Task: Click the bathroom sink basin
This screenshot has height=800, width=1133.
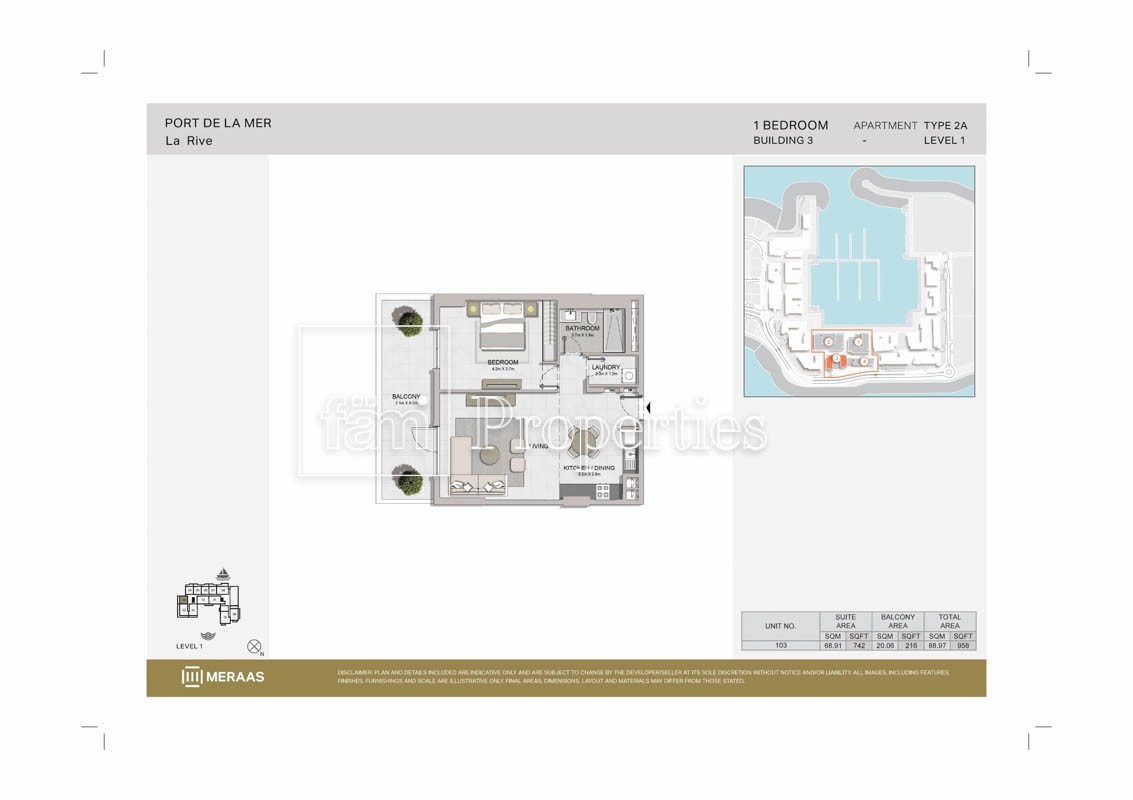Action: coord(570,316)
